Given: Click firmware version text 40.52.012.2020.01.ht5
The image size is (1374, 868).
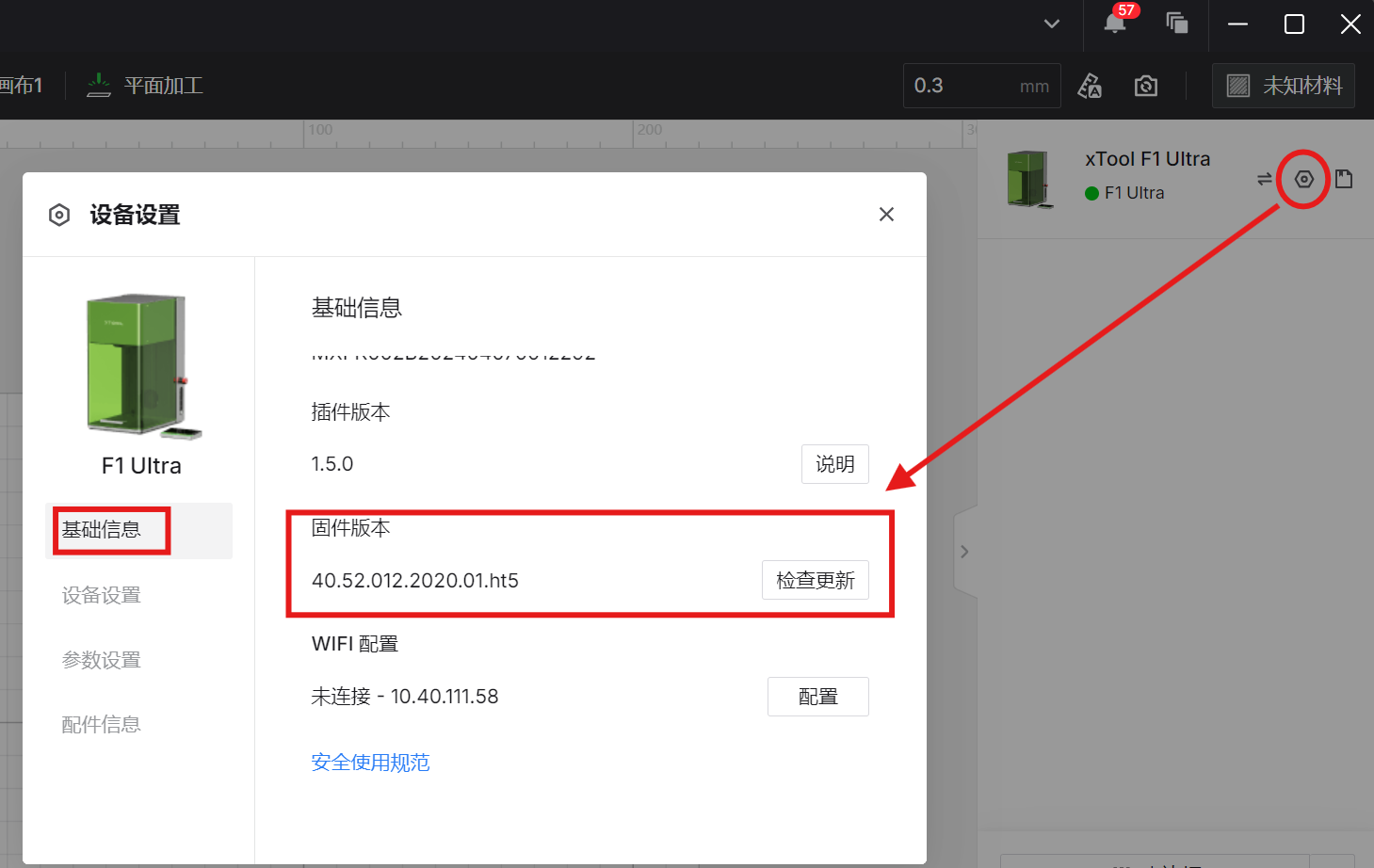Looking at the screenshot, I should click(415, 581).
